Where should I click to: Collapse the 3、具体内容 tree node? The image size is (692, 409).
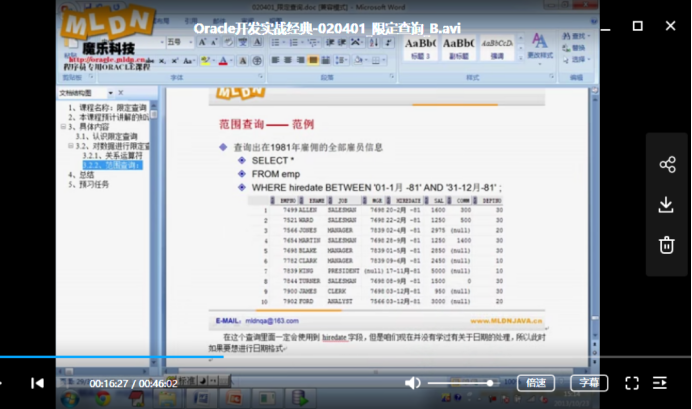coord(63,127)
